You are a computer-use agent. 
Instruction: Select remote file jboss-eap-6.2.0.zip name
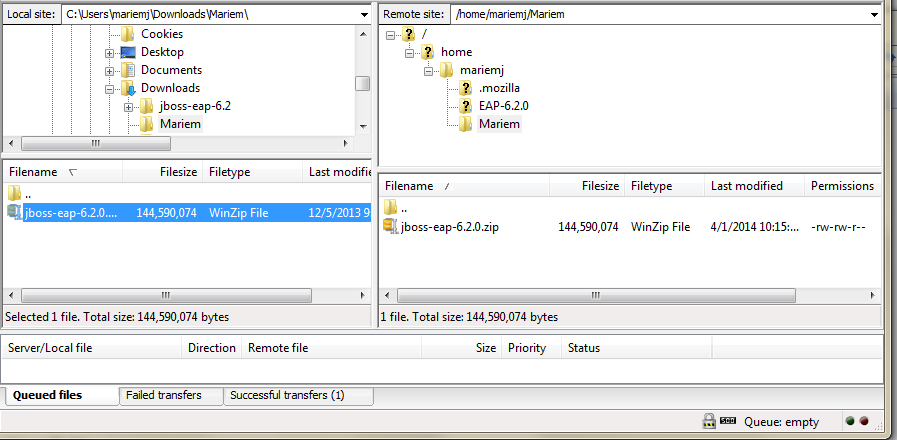click(450, 227)
